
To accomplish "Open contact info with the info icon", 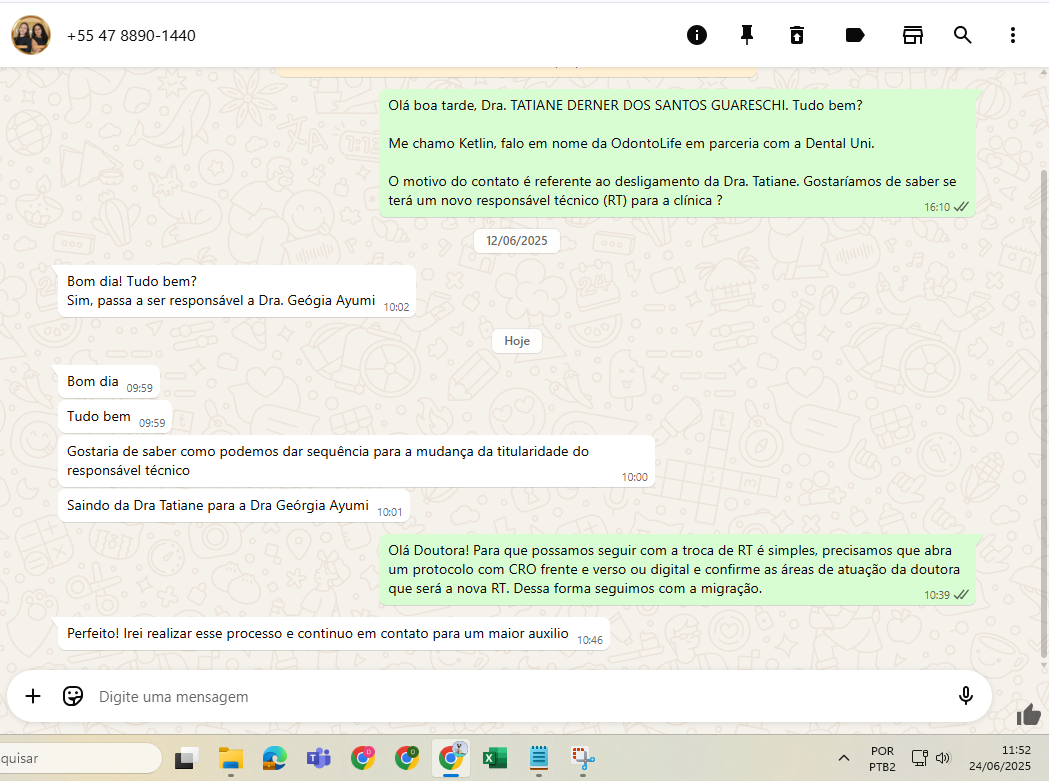I will [696, 35].
